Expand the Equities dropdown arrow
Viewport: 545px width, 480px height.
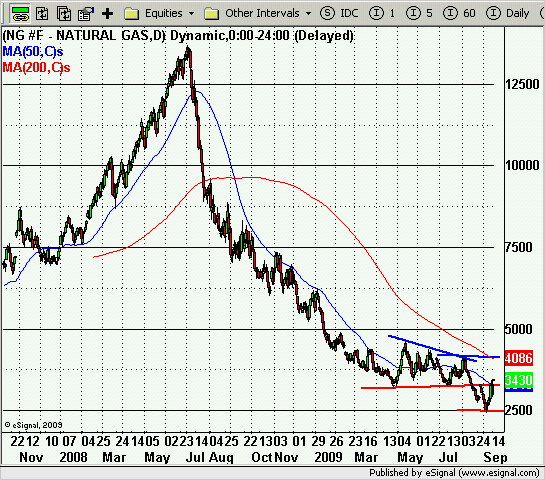click(192, 14)
